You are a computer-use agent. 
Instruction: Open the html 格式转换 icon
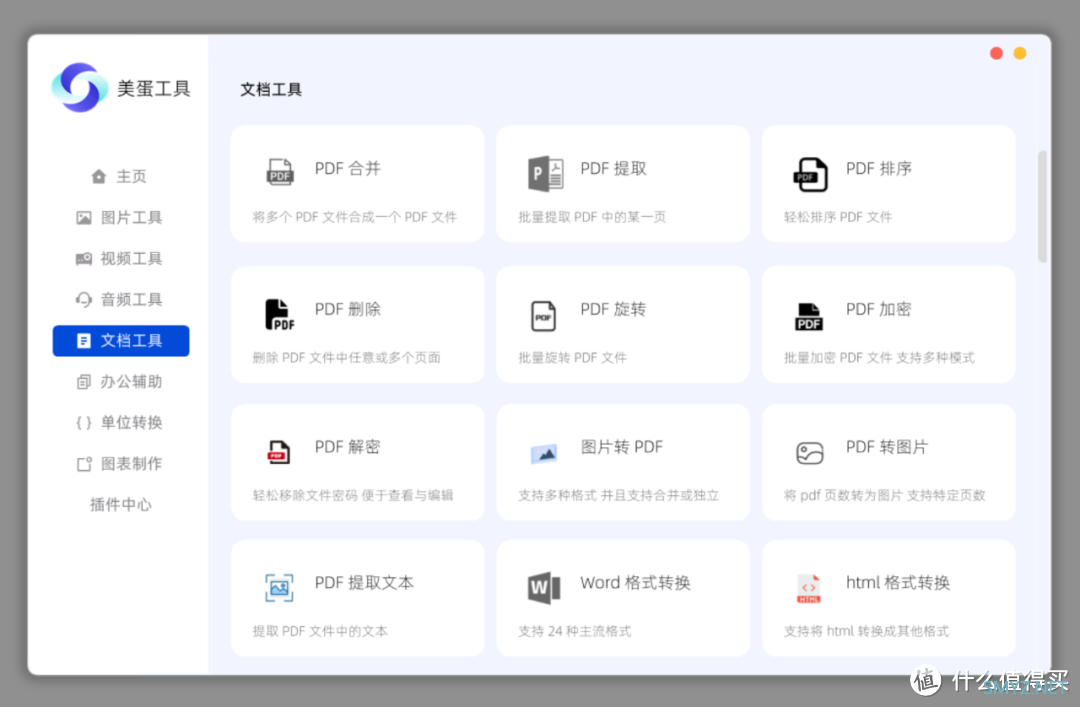tap(809, 588)
